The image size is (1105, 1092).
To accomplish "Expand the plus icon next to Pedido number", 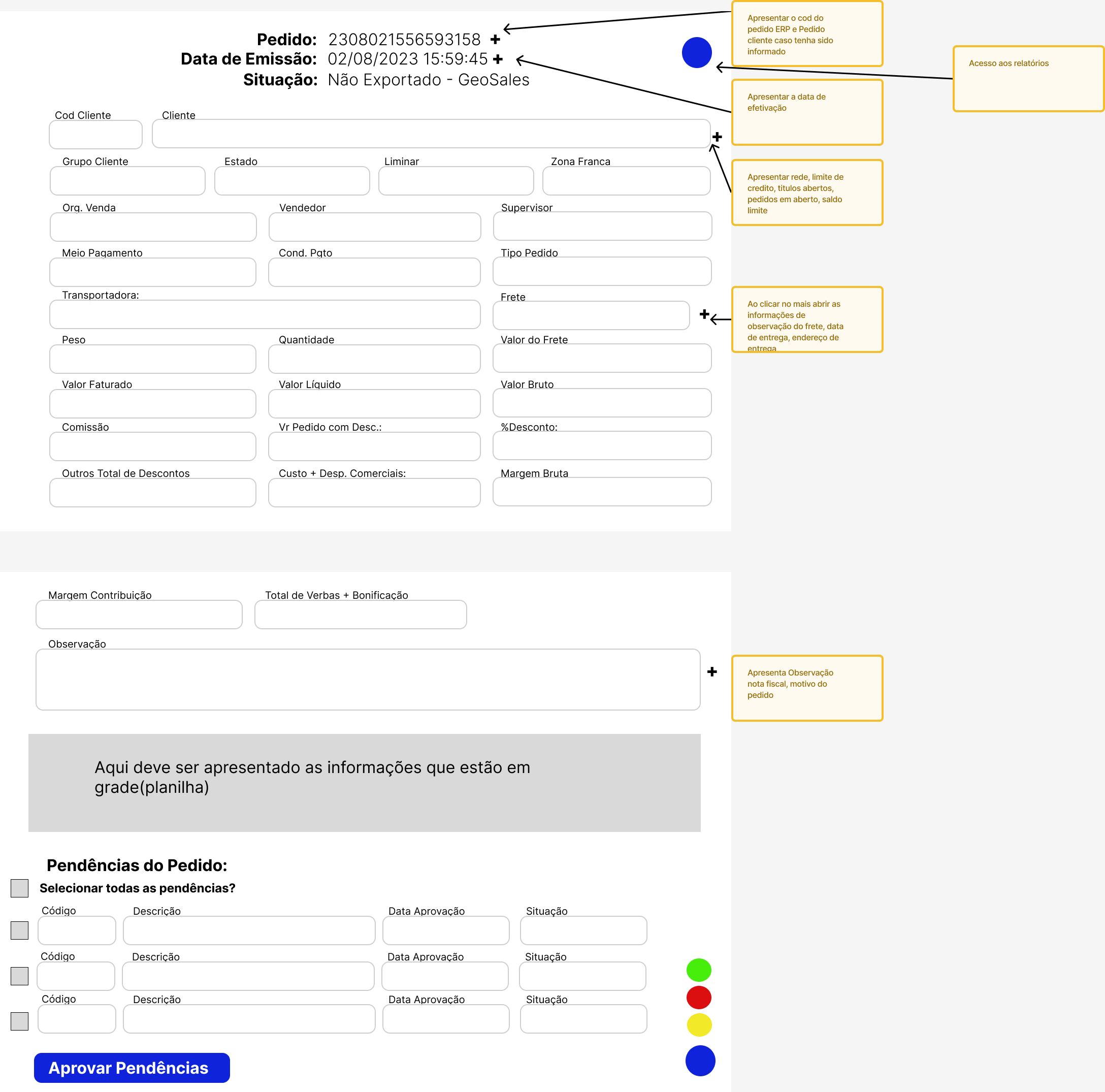I will click(x=495, y=40).
